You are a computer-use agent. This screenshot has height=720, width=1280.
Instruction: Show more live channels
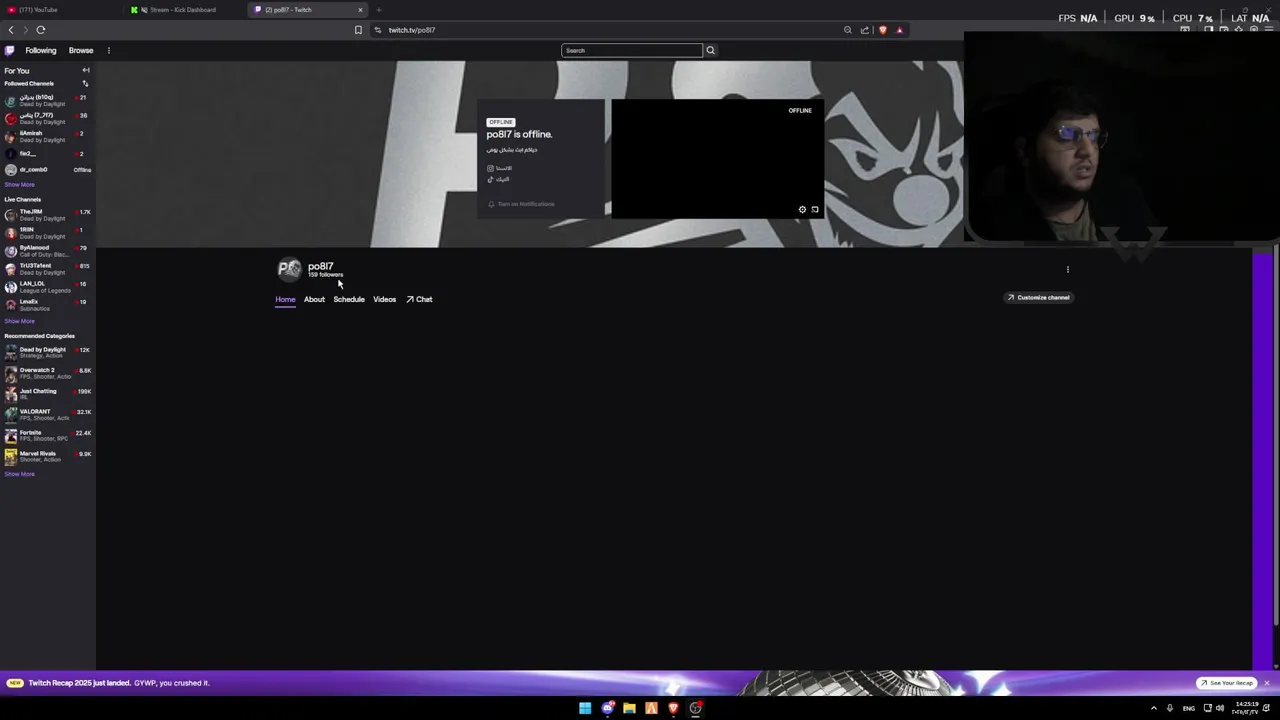[x=19, y=321]
